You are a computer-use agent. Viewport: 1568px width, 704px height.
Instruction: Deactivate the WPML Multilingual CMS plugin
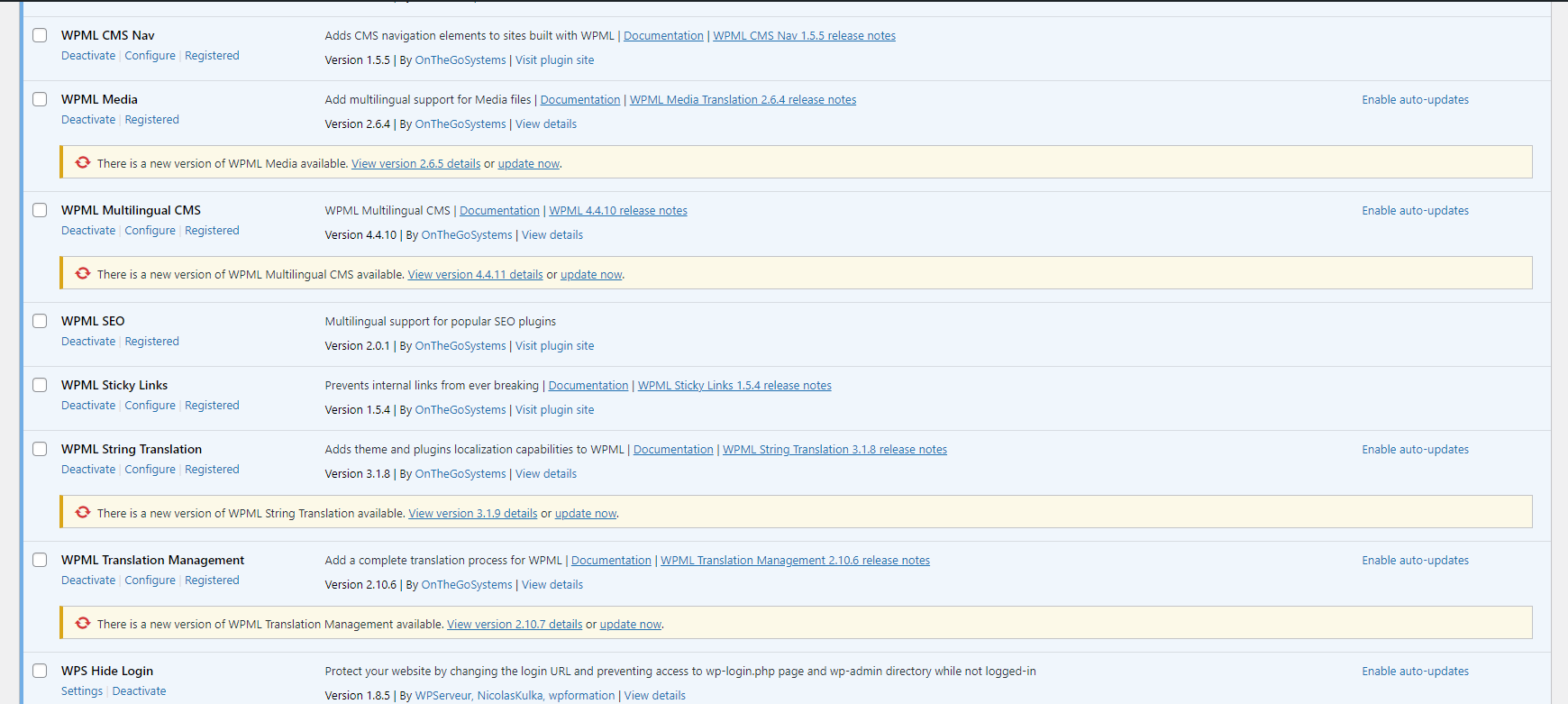tap(88, 231)
